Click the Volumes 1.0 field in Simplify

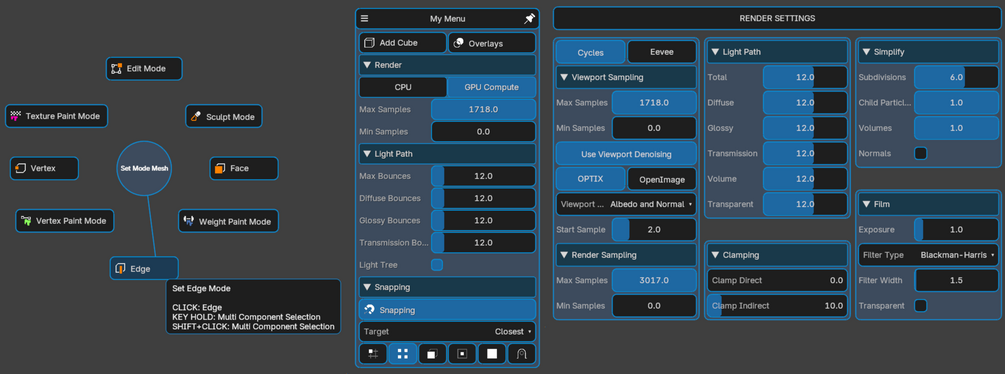[x=956, y=128]
